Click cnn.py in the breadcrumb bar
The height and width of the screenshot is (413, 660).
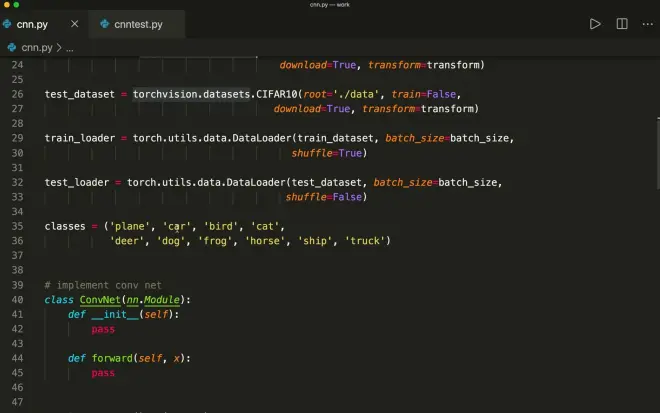tap(37, 48)
